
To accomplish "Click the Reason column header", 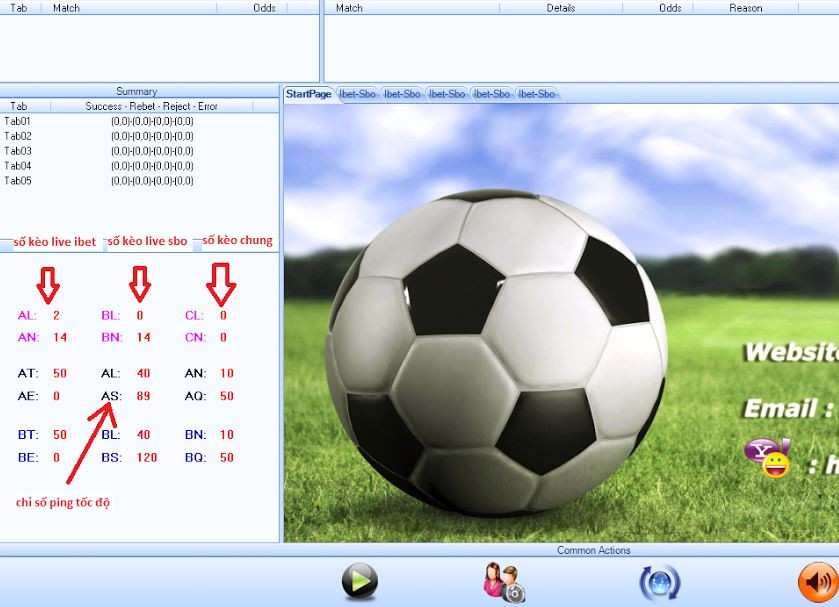I will tap(745, 8).
